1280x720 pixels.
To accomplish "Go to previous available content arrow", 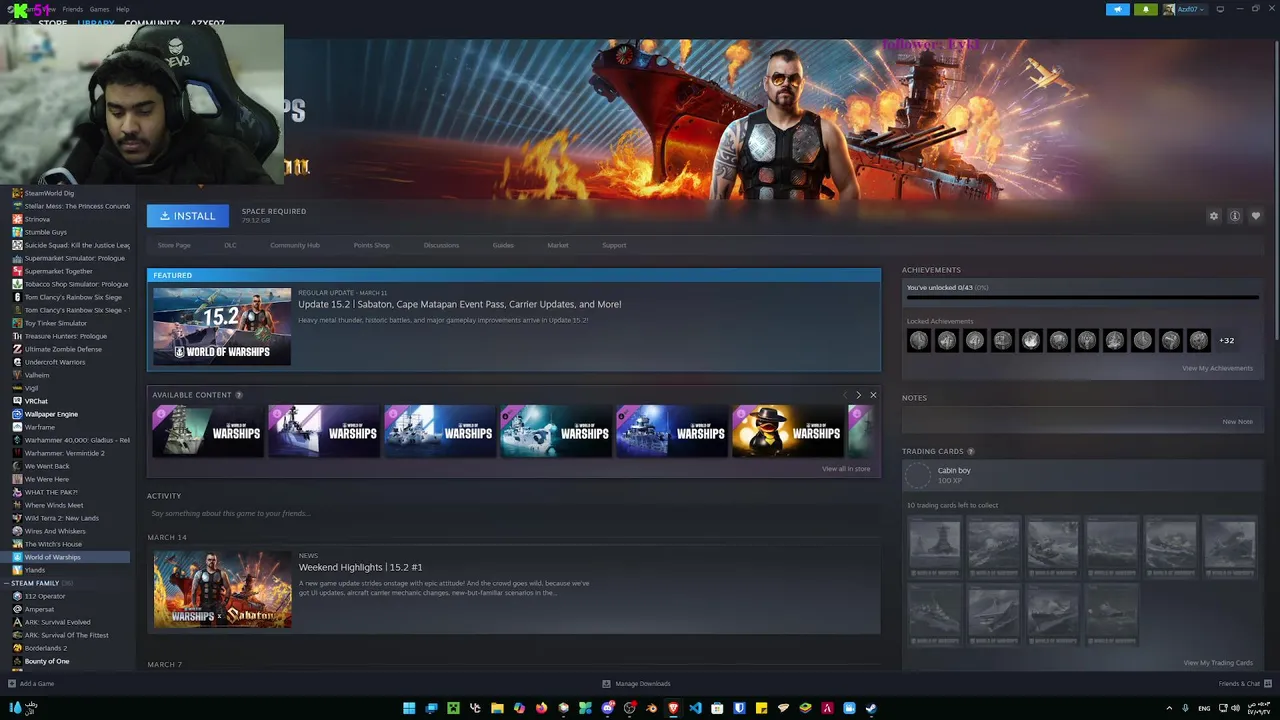I will pyautogui.click(x=844, y=395).
